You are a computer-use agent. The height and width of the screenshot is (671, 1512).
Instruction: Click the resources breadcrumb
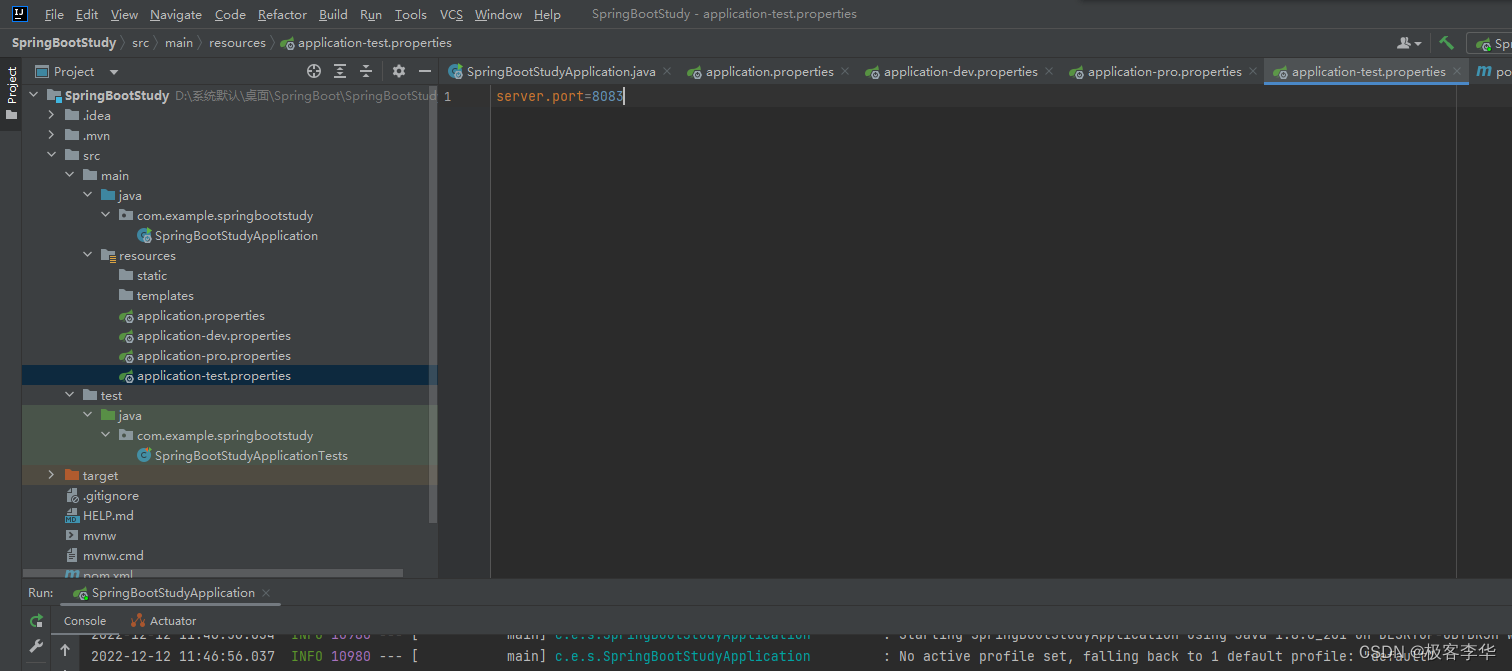(x=237, y=43)
